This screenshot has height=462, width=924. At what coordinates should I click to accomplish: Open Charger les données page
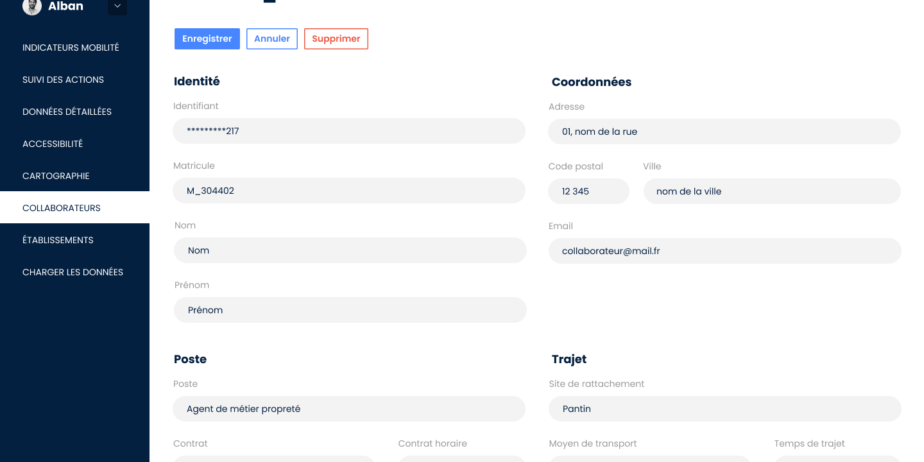(72, 272)
